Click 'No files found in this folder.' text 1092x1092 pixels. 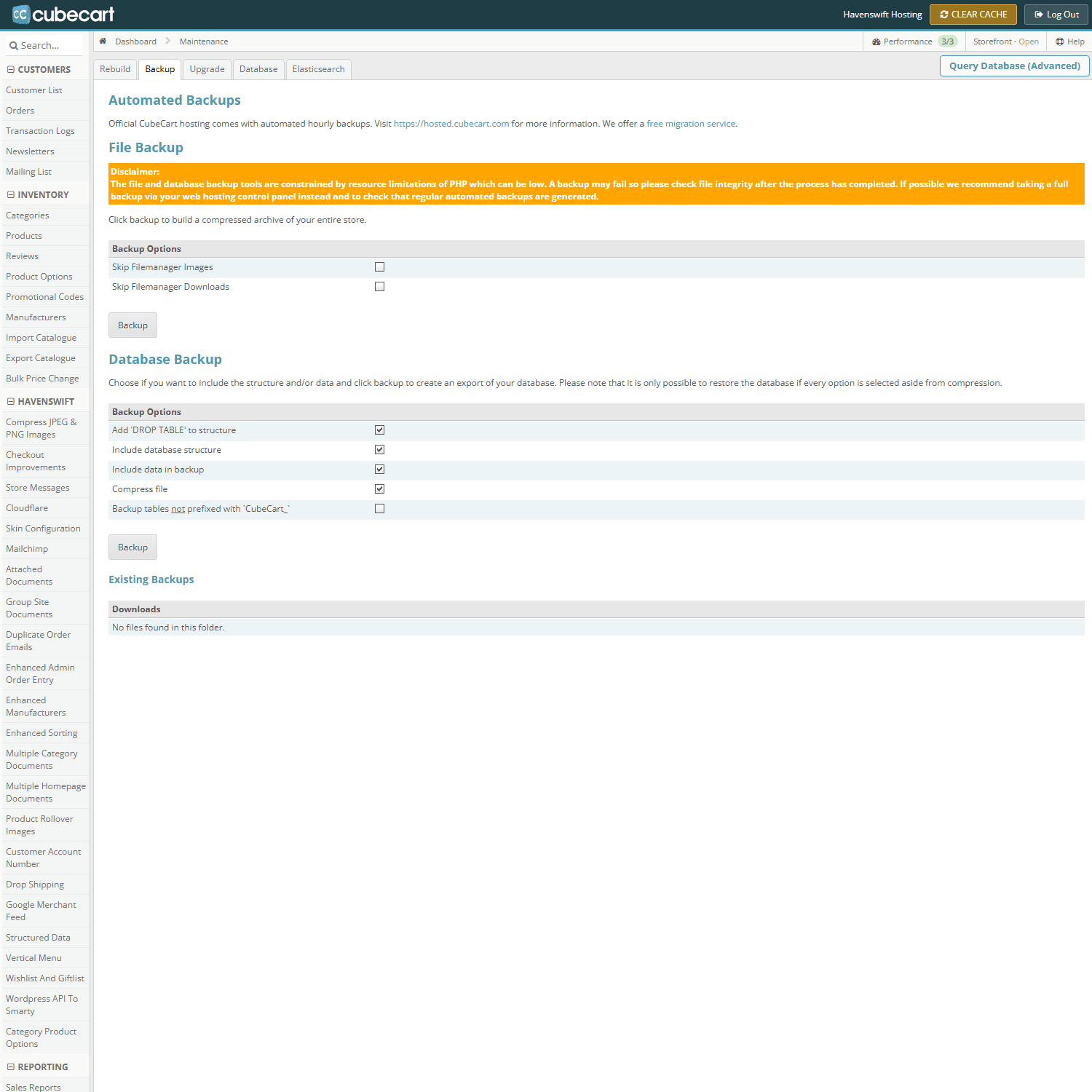point(168,628)
